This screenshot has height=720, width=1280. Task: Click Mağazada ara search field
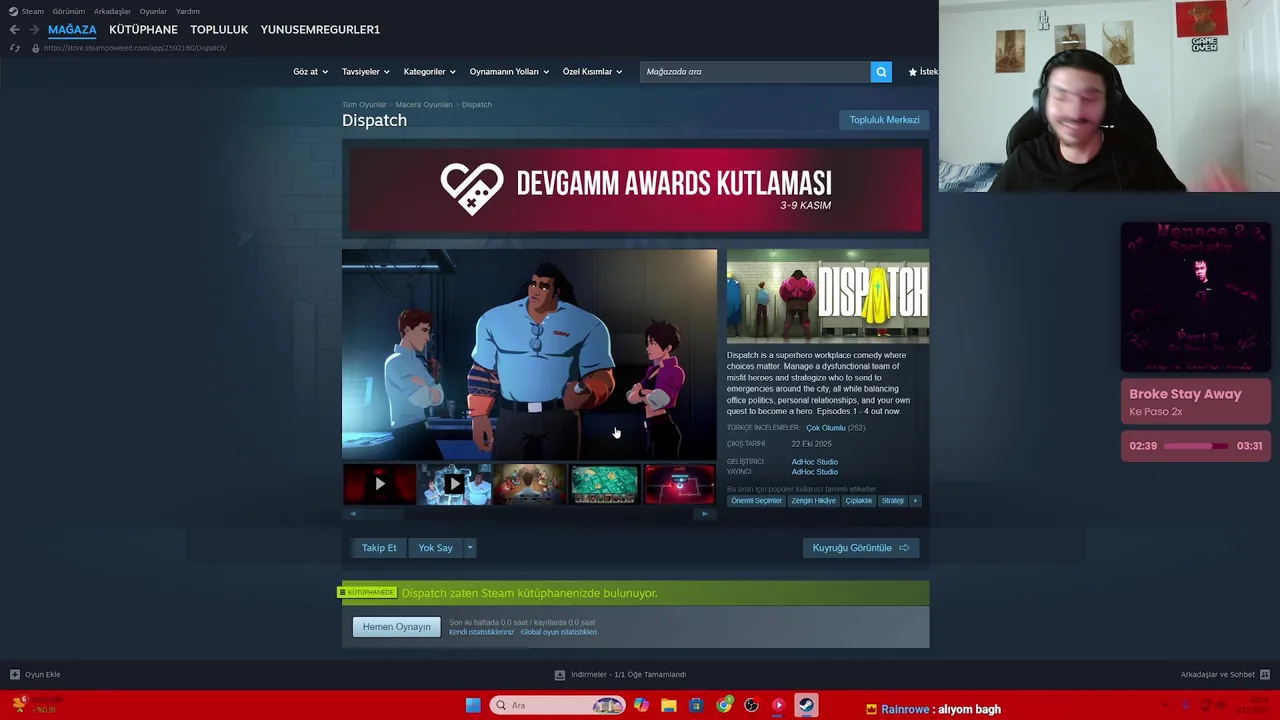coord(755,72)
